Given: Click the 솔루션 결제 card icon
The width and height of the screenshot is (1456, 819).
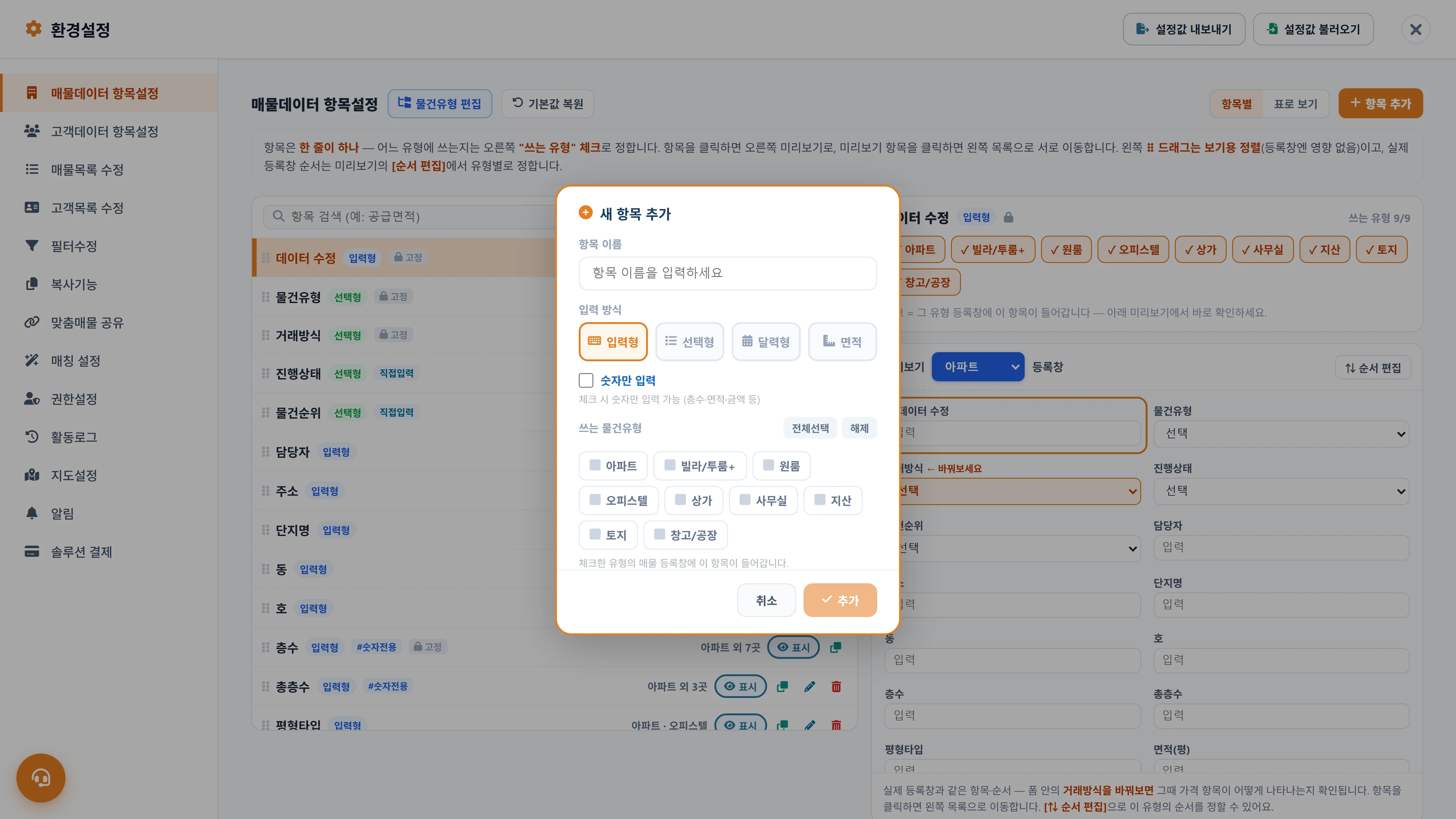Looking at the screenshot, I should point(32,551).
